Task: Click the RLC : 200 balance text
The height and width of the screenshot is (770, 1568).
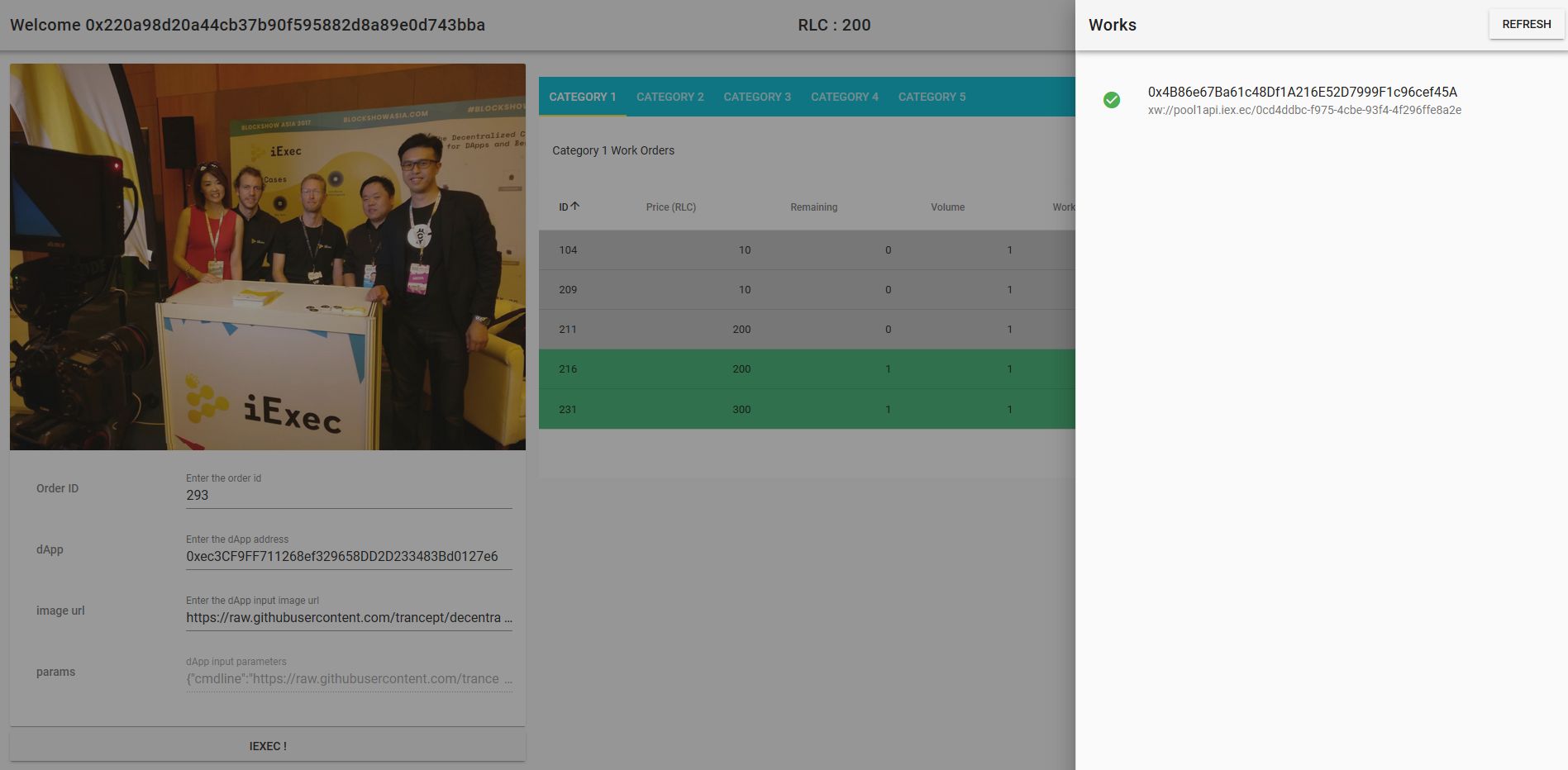Action: click(x=834, y=25)
